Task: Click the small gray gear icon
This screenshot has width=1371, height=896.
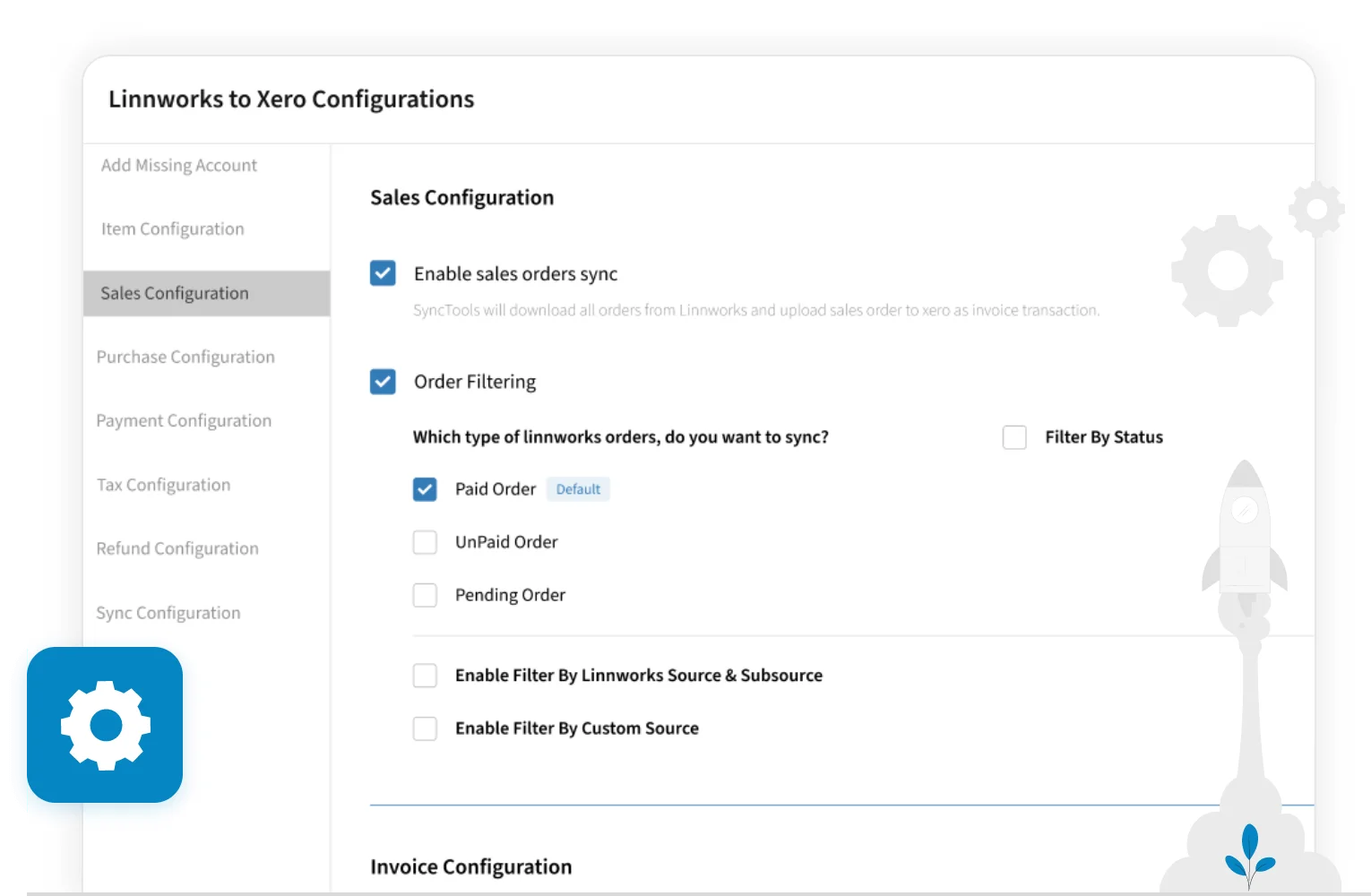Action: pos(1316,210)
